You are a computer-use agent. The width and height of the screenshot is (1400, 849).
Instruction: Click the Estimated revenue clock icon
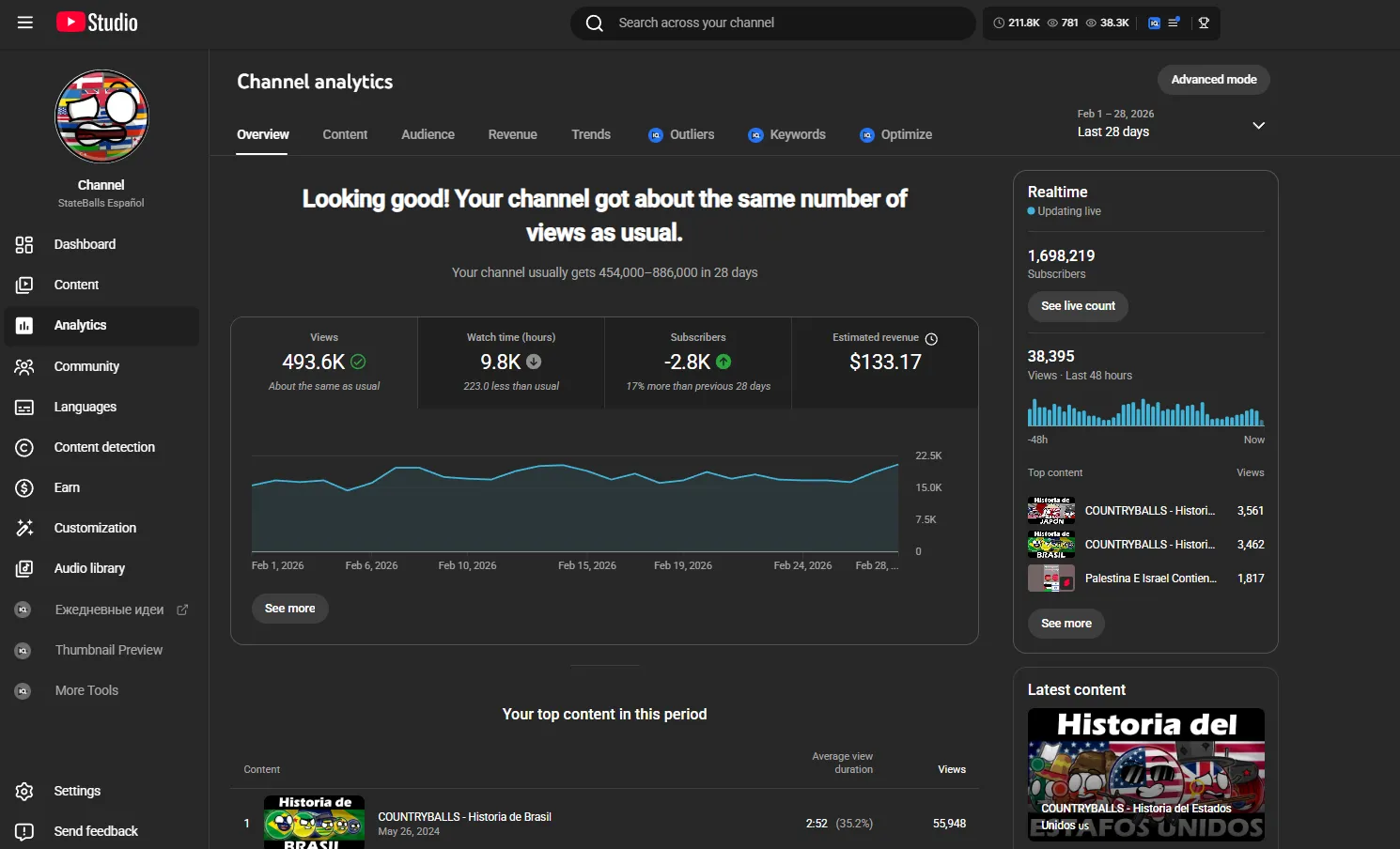coord(931,339)
